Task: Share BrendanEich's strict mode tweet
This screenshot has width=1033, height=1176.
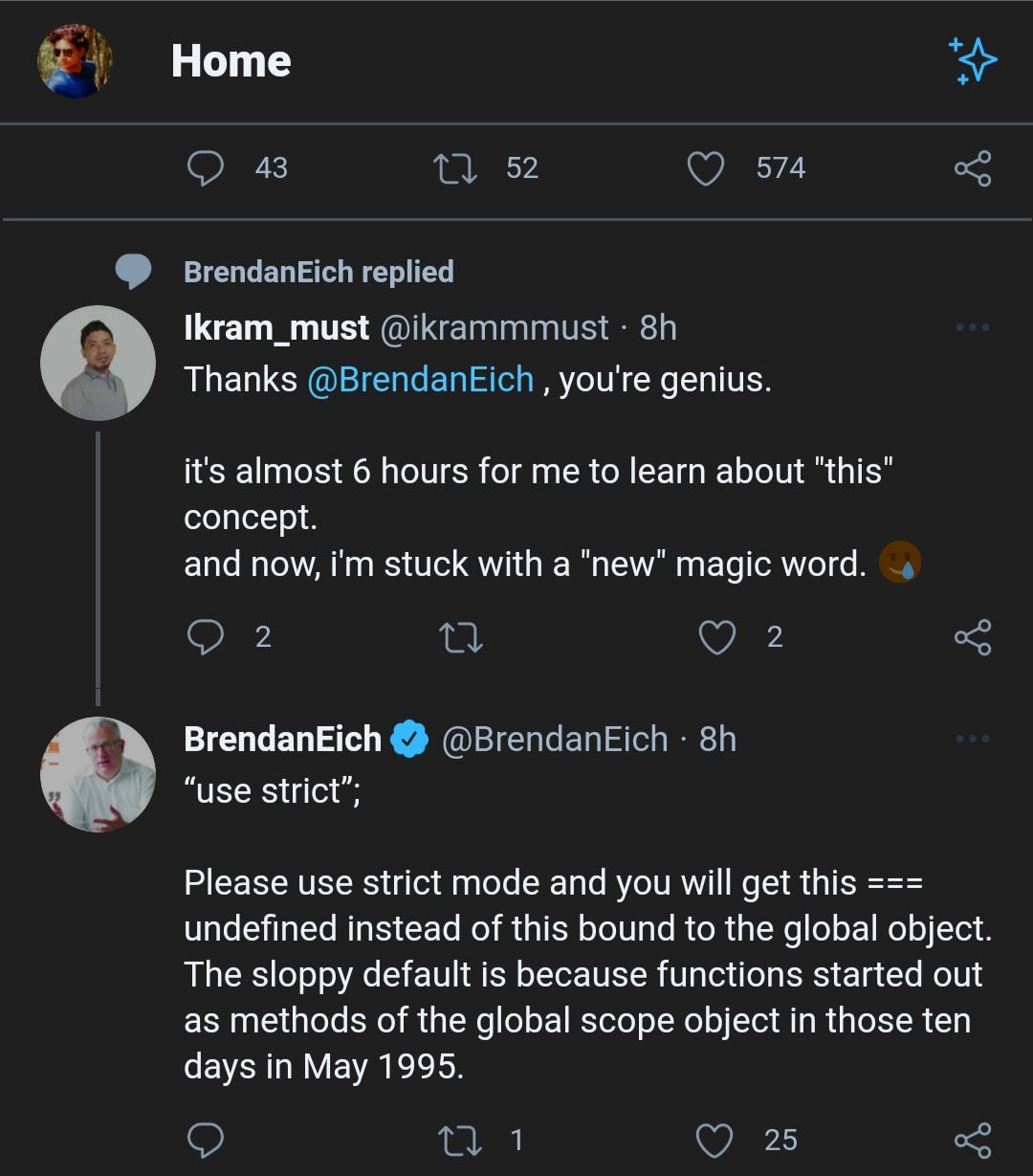Action: [973, 1140]
